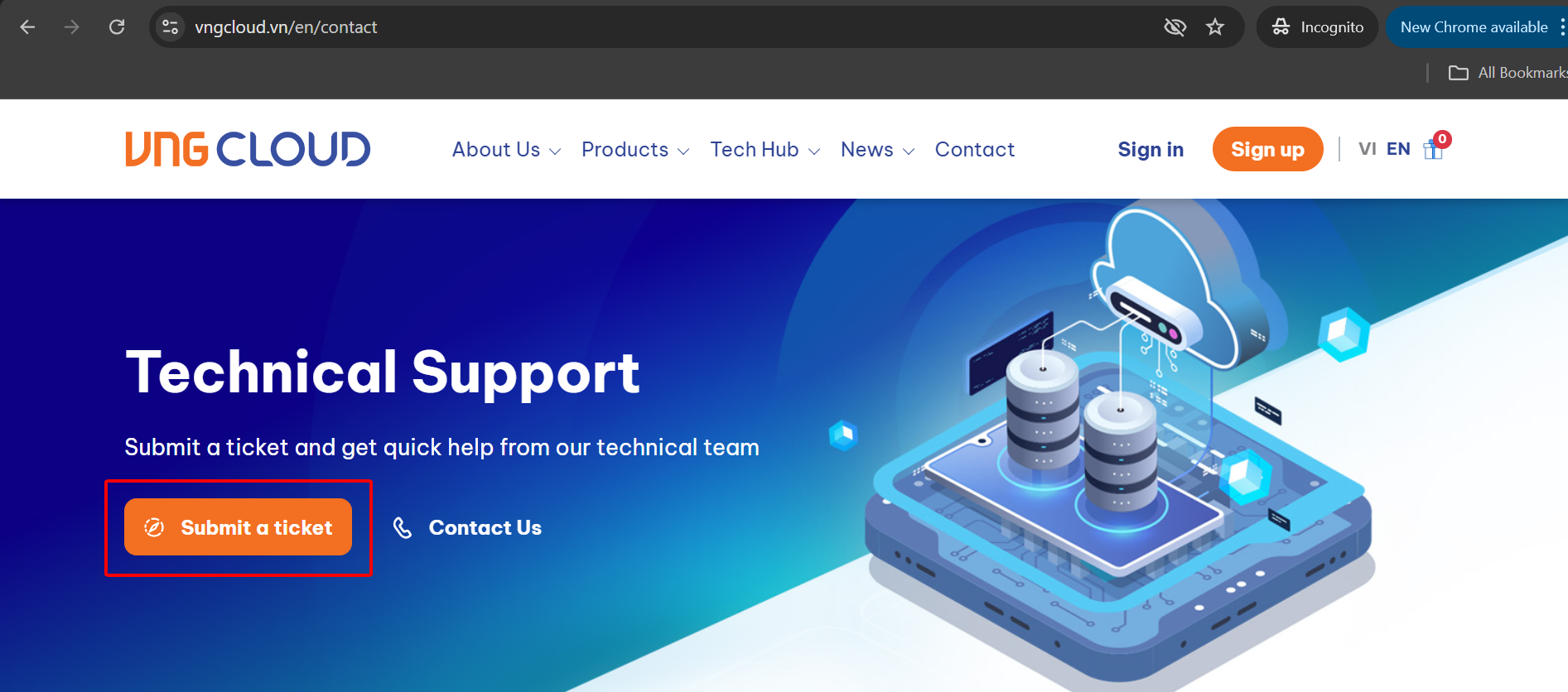
Task: Open the gift cart icon
Action: click(x=1435, y=147)
